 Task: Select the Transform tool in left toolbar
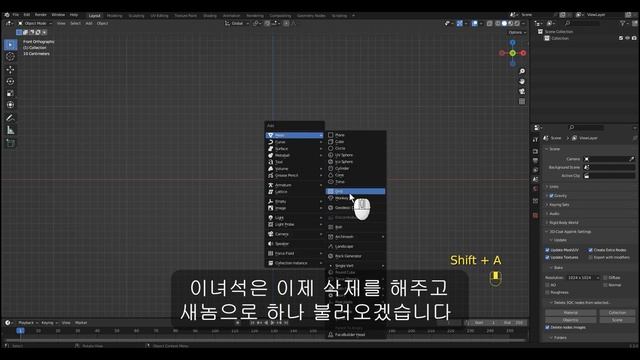11,105
